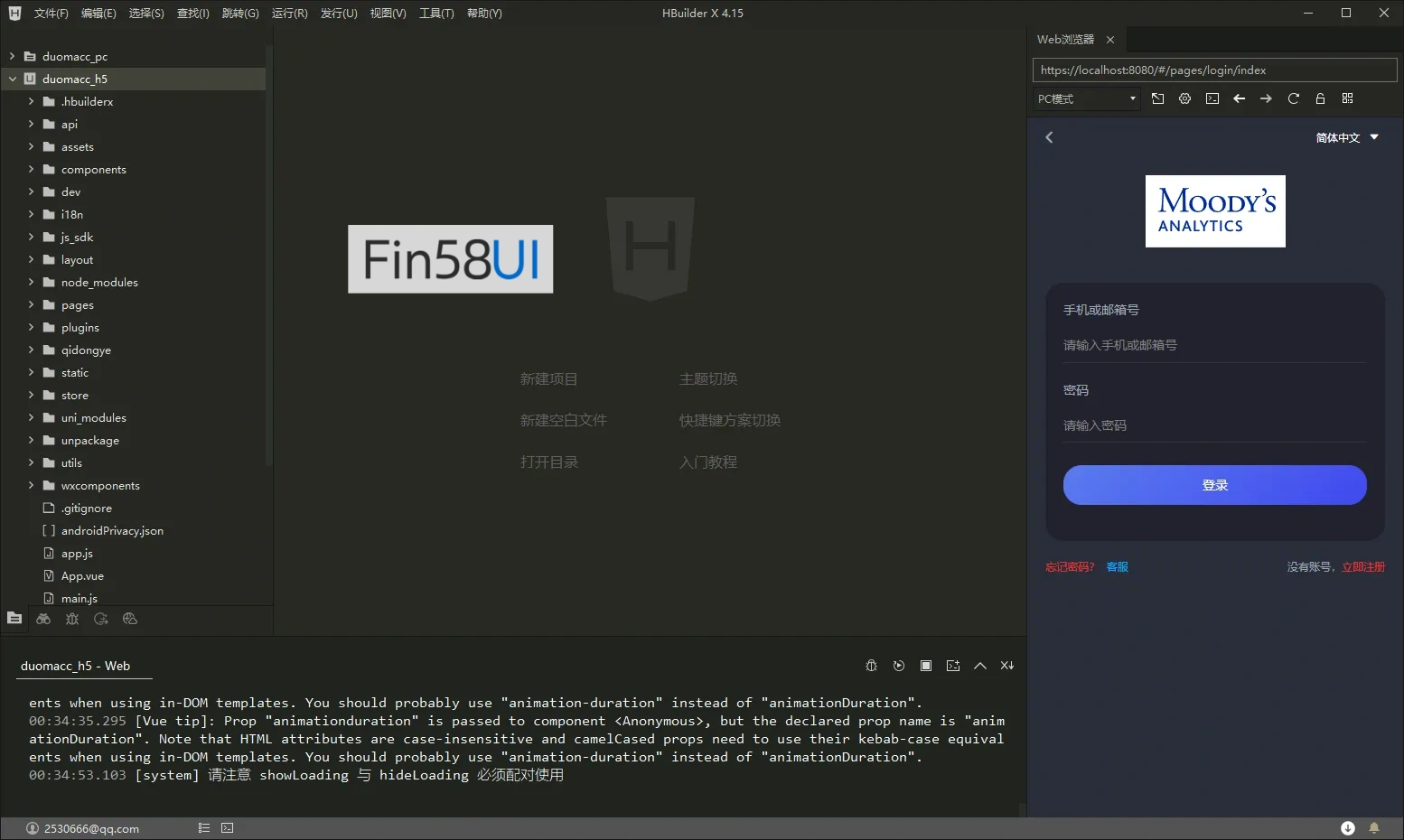Click the 登录 login button
Screen dimensions: 1404x840
[1214, 485]
